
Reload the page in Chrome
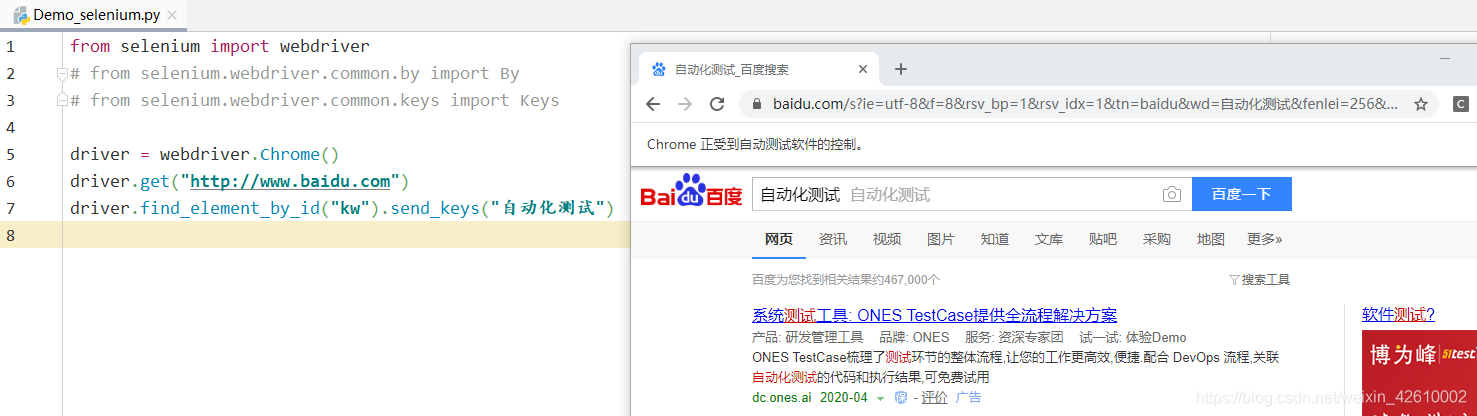click(717, 104)
